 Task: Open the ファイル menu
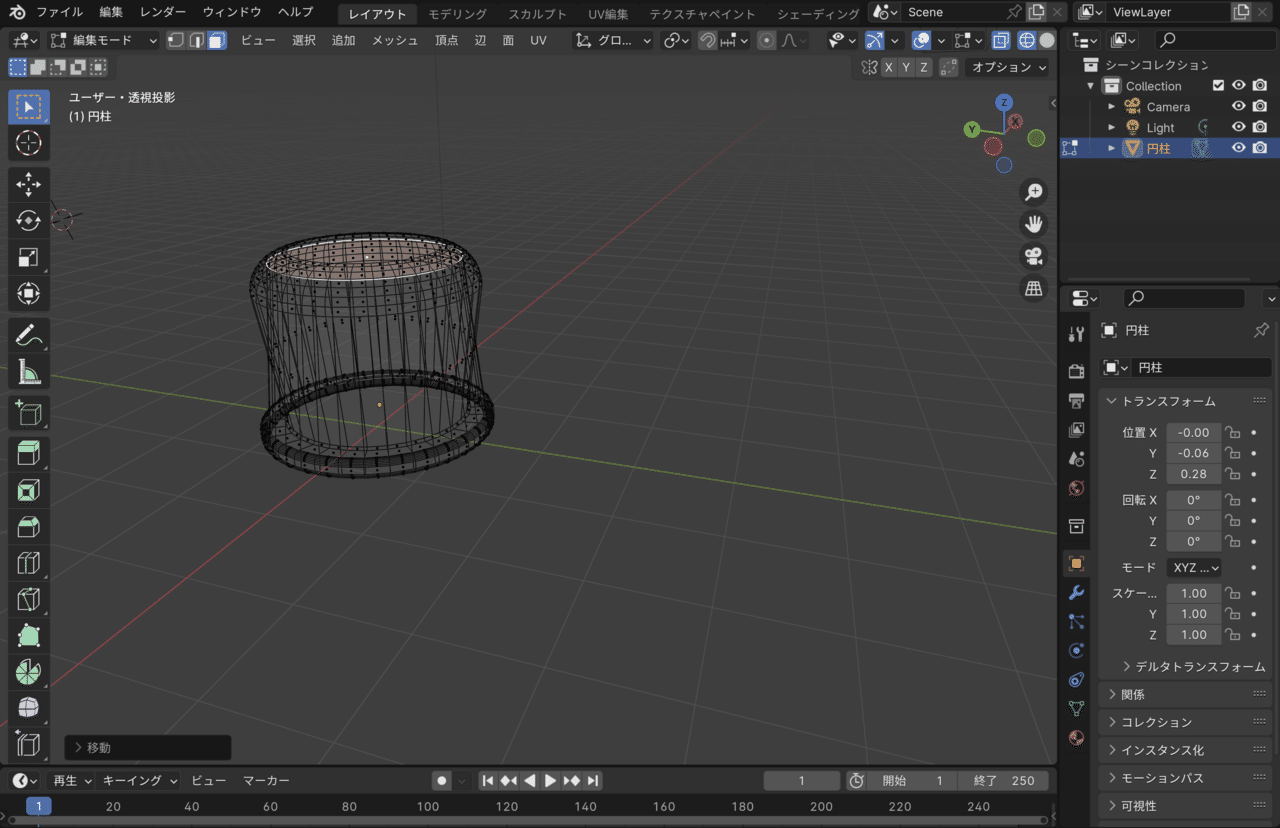(59, 13)
